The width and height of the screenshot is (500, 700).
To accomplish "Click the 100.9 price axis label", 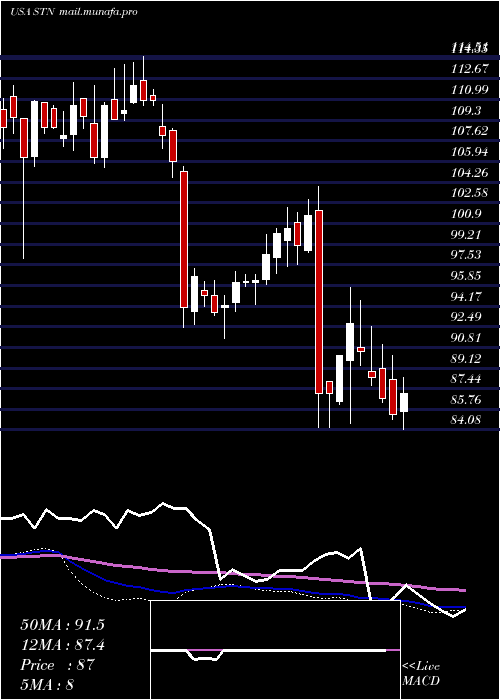I will pos(467,213).
